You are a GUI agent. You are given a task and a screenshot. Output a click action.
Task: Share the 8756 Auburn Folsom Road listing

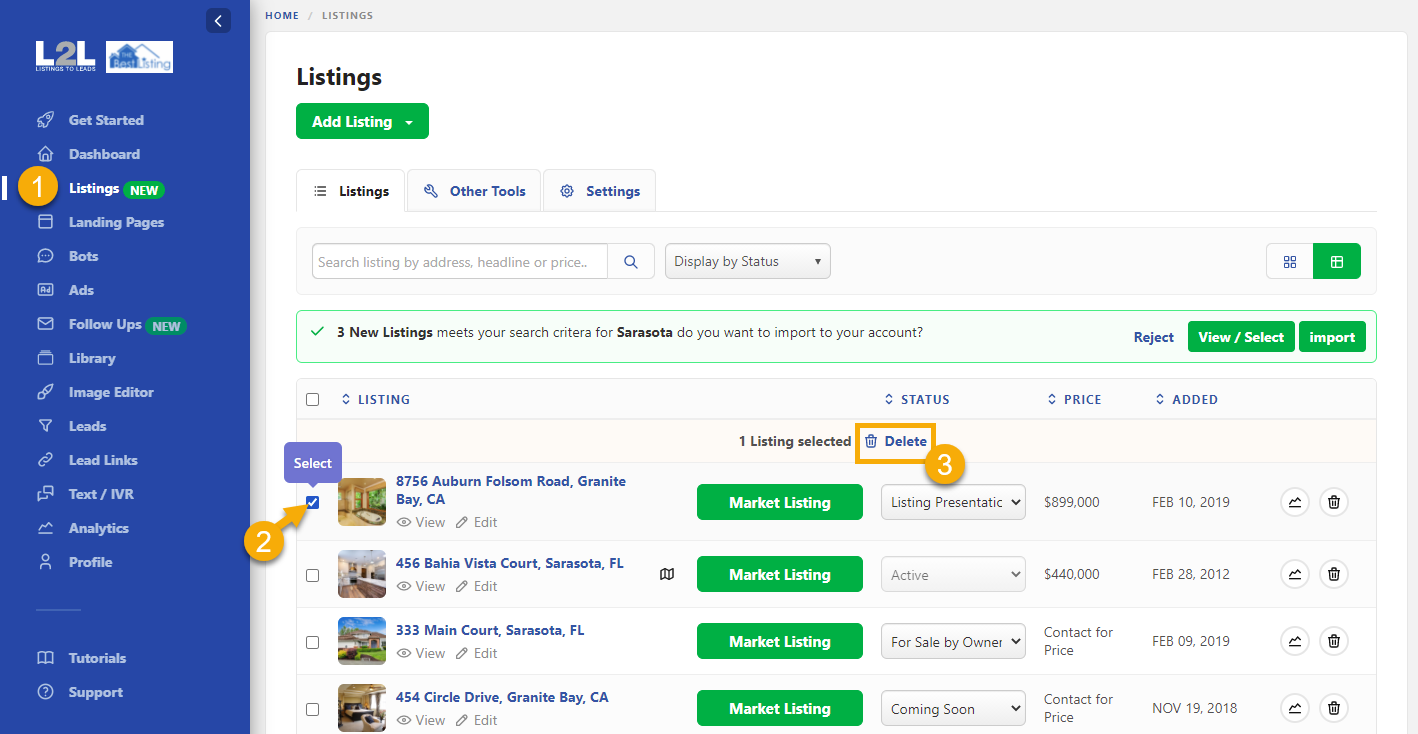(x=1295, y=502)
